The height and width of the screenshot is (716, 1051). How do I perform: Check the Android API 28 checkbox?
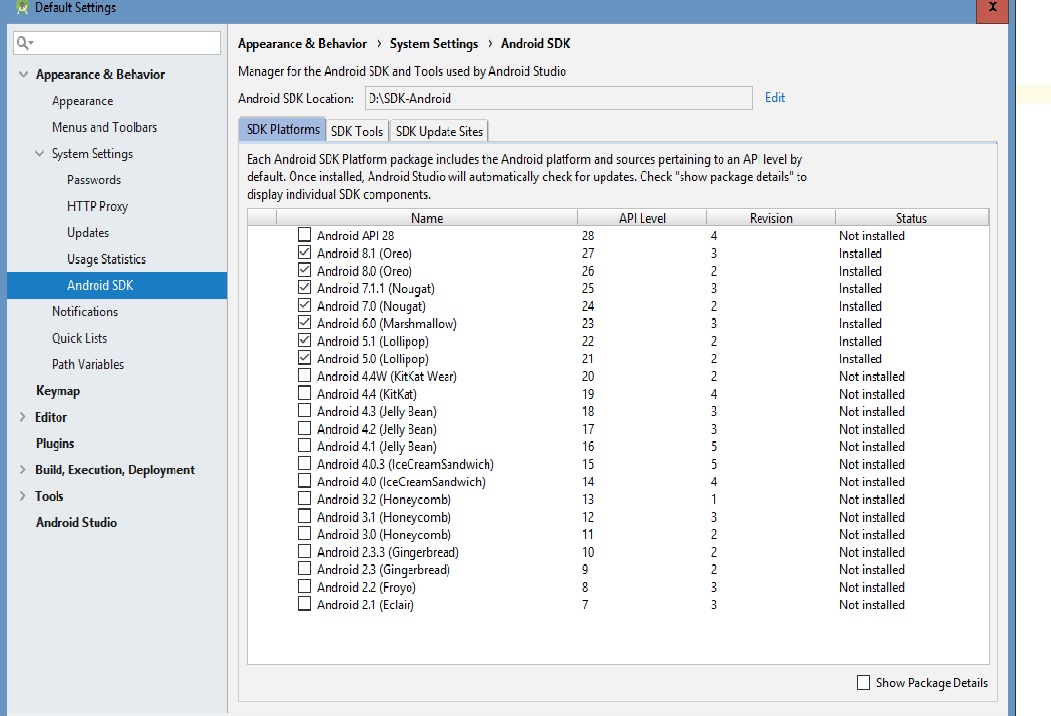(x=304, y=236)
